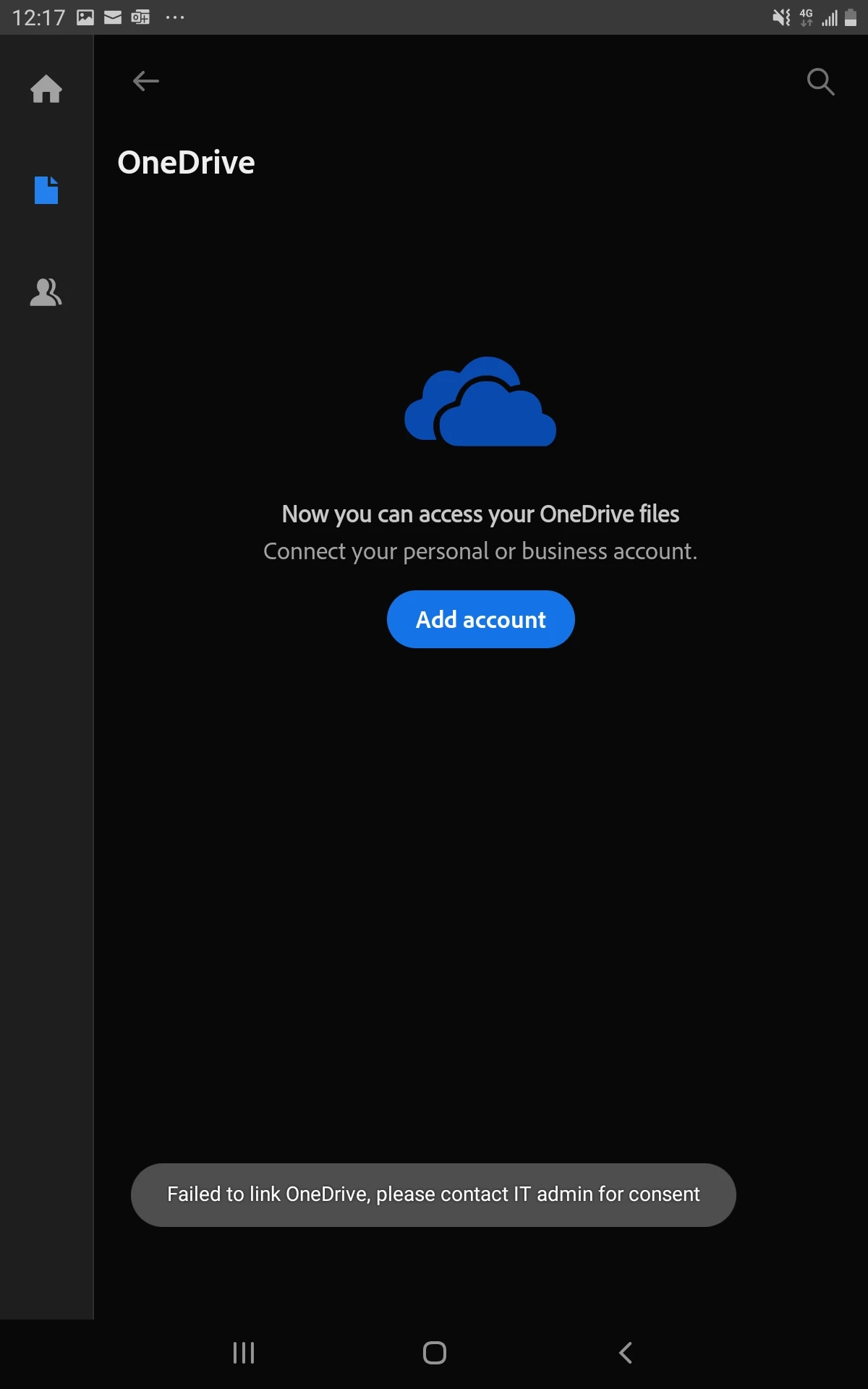Tap the 4G data indicator icon
Image resolution: width=868 pixels, height=1389 pixels.
806,17
